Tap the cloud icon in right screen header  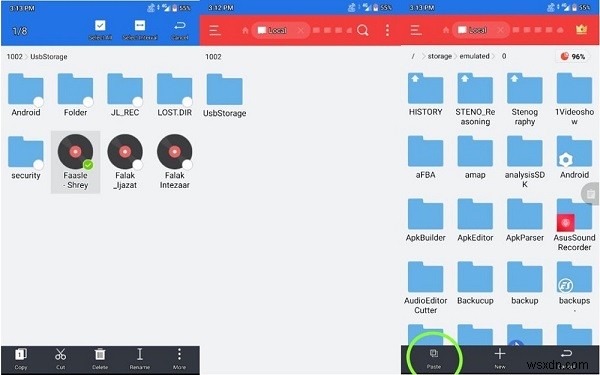tap(560, 30)
